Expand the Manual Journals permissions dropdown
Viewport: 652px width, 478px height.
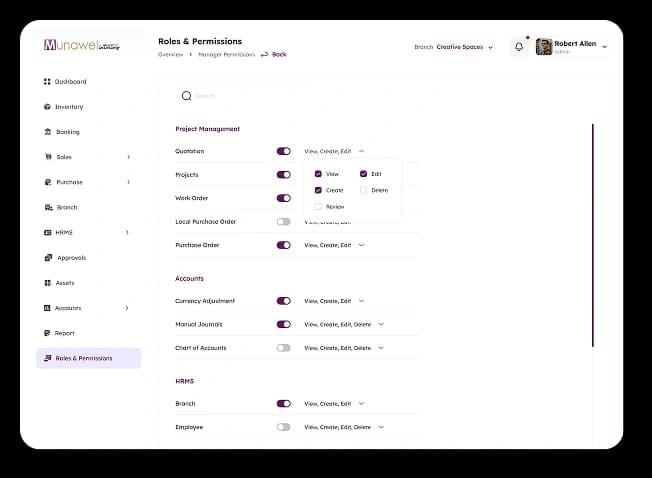381,324
